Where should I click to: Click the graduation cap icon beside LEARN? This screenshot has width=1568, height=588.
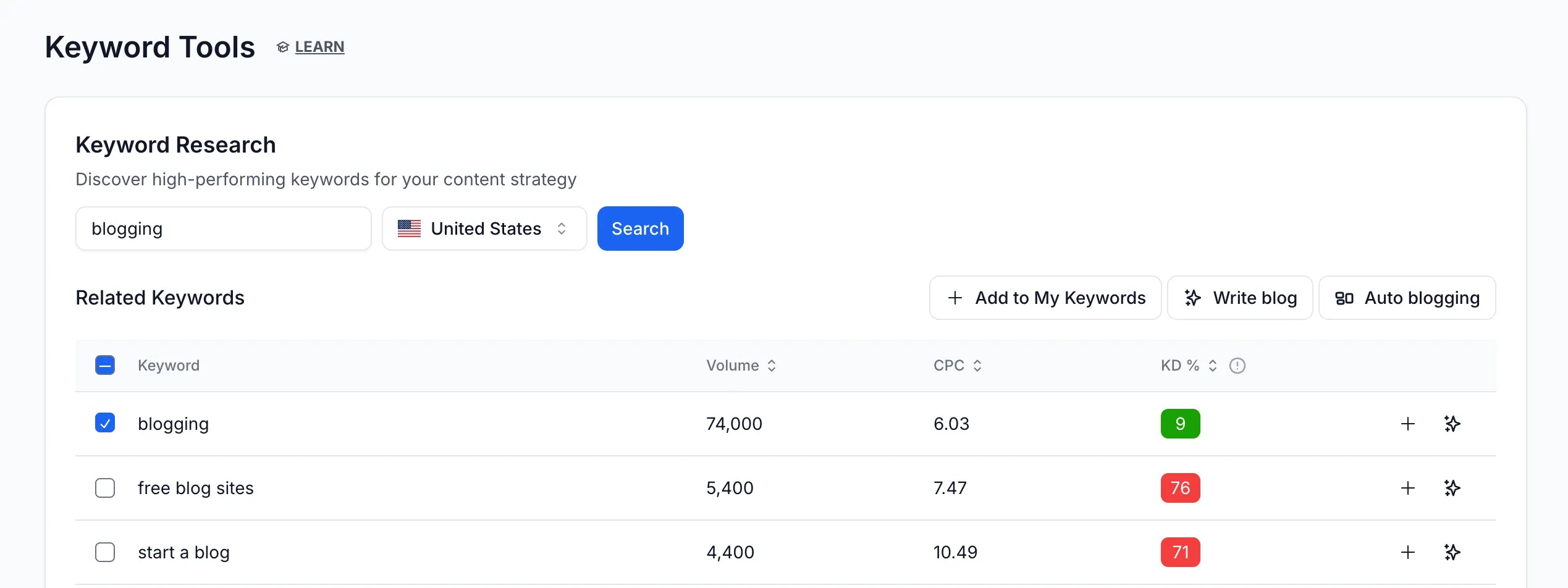(282, 46)
